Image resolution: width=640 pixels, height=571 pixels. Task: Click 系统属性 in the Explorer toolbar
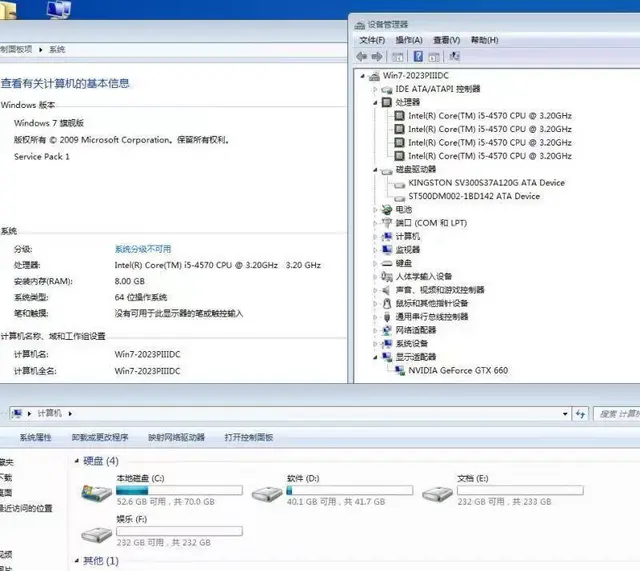[36, 438]
